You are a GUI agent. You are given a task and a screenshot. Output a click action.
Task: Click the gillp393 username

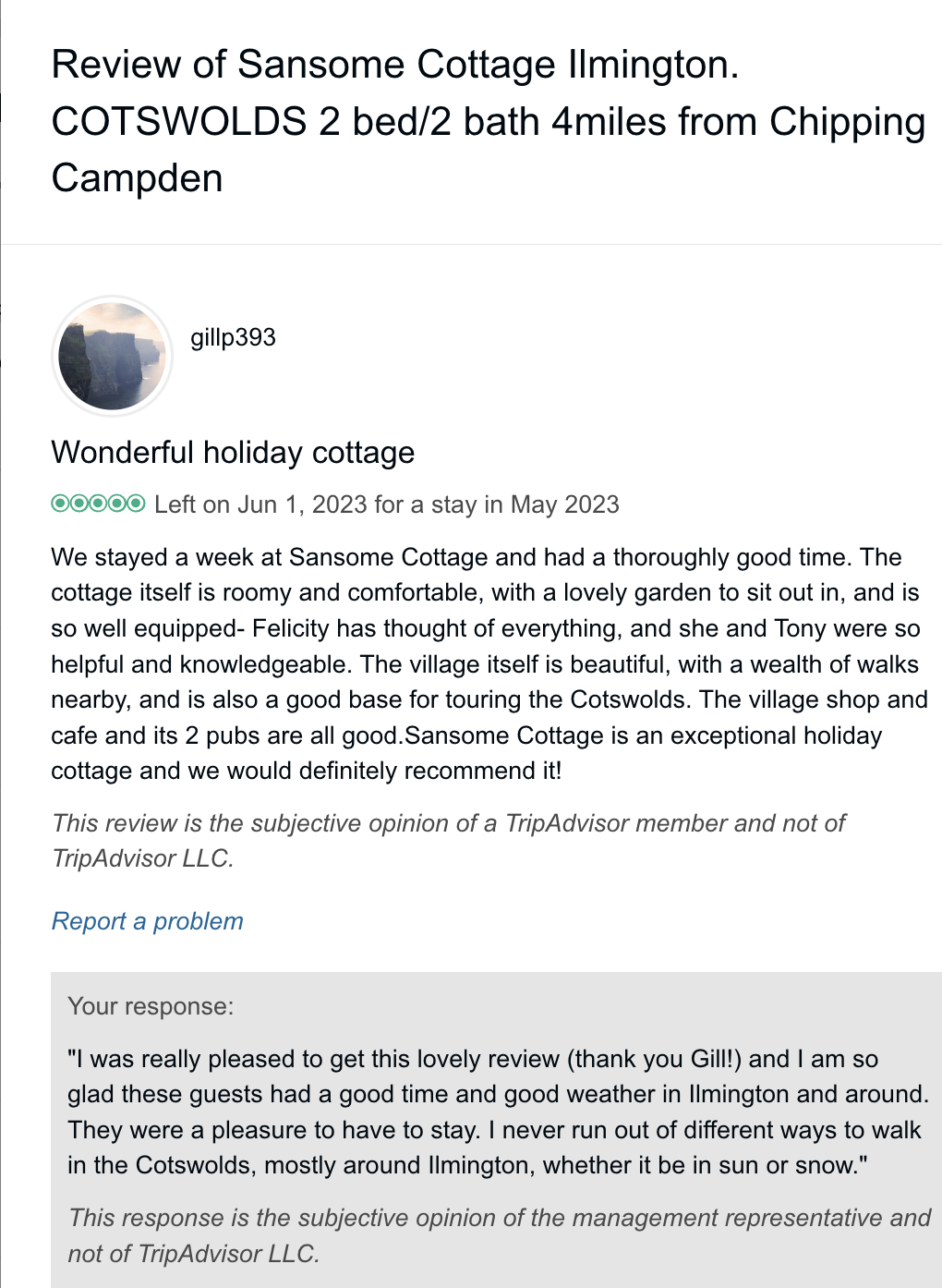[233, 337]
